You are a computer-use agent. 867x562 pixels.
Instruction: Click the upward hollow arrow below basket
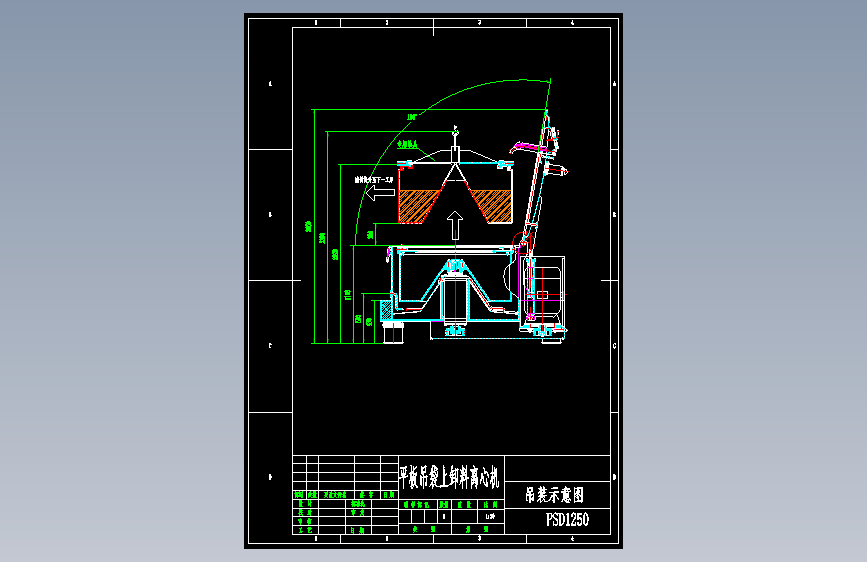(455, 225)
